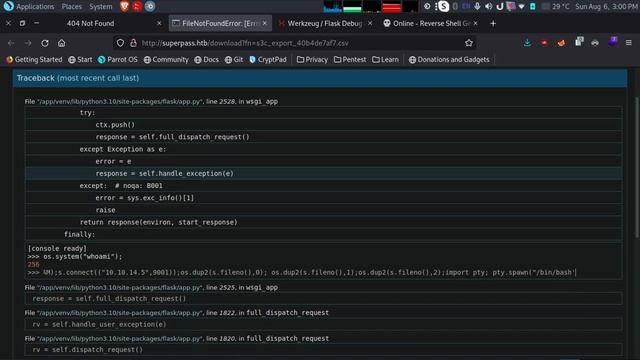Open the Firefox downloads panel
This screenshot has width=640, height=360.
527,42
